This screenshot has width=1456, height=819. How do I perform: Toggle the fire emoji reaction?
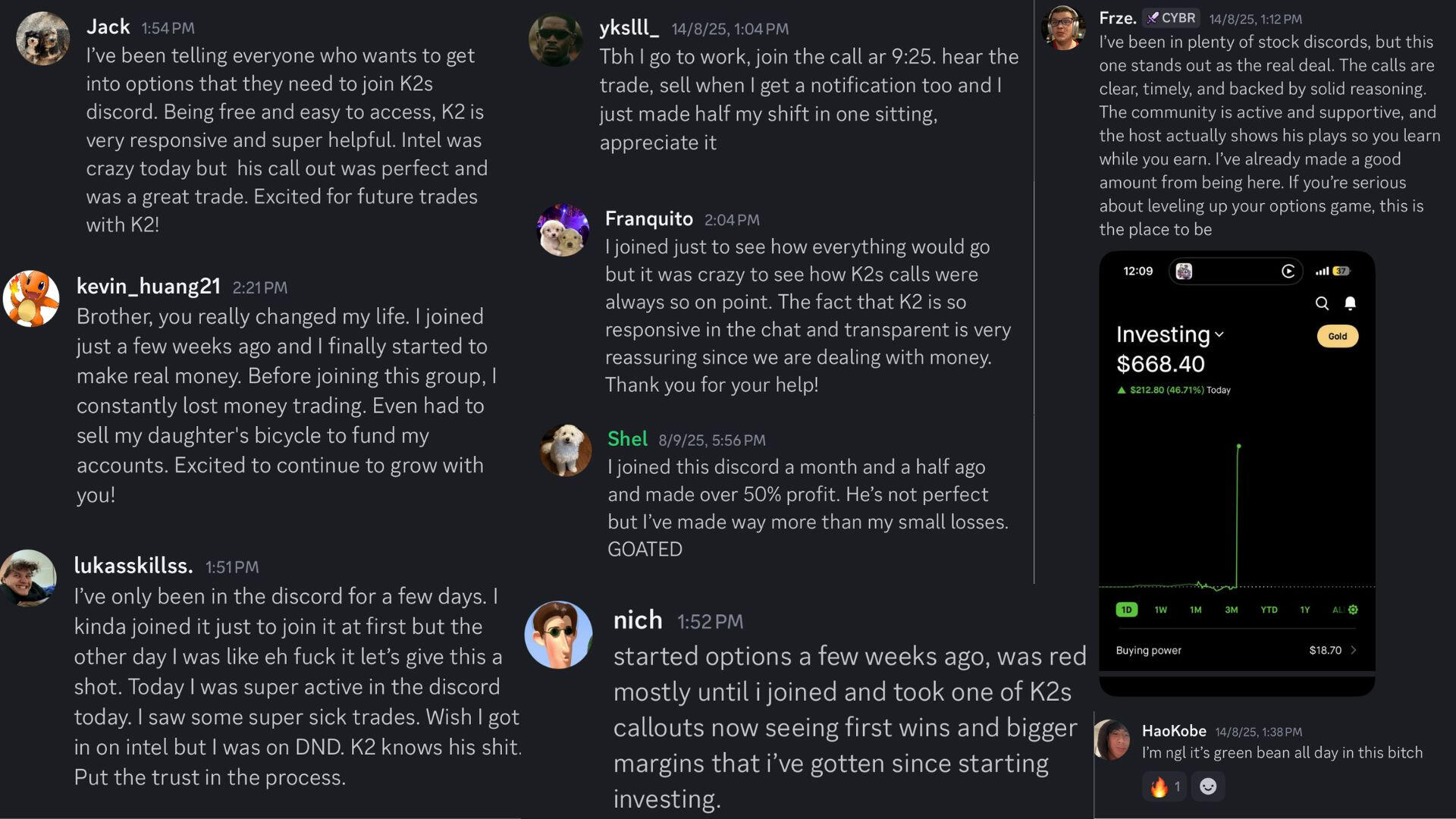[1164, 786]
